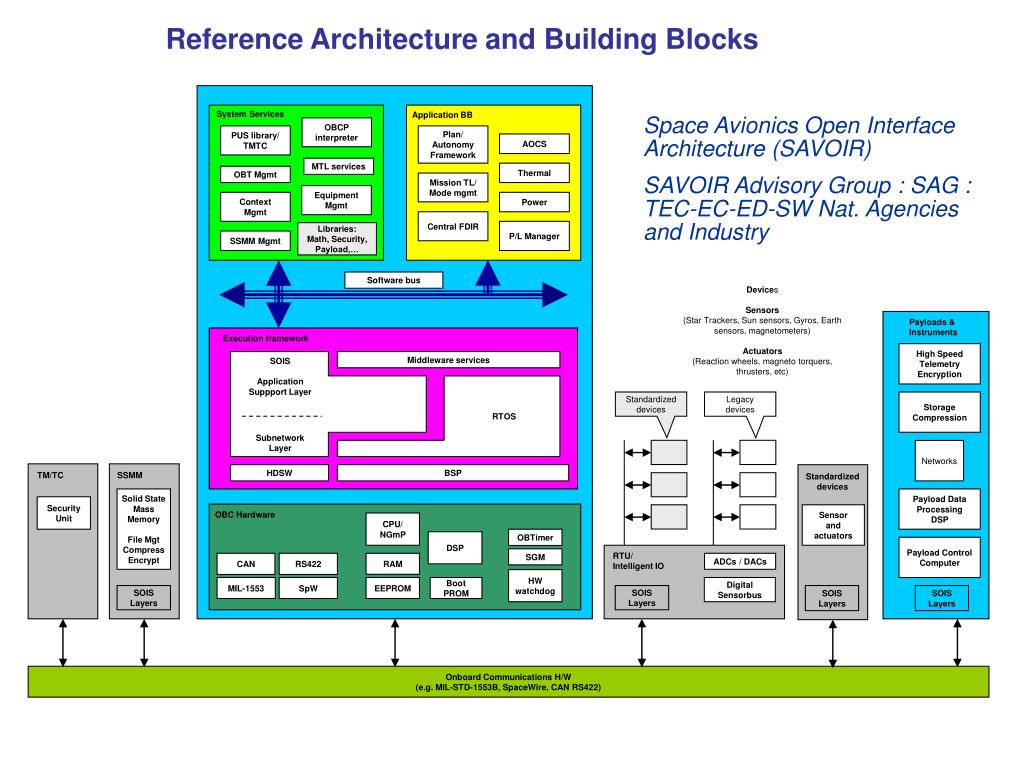Select Payload Data Processing DSP box
Viewport: 1024px width, 768px height.
coord(939,509)
